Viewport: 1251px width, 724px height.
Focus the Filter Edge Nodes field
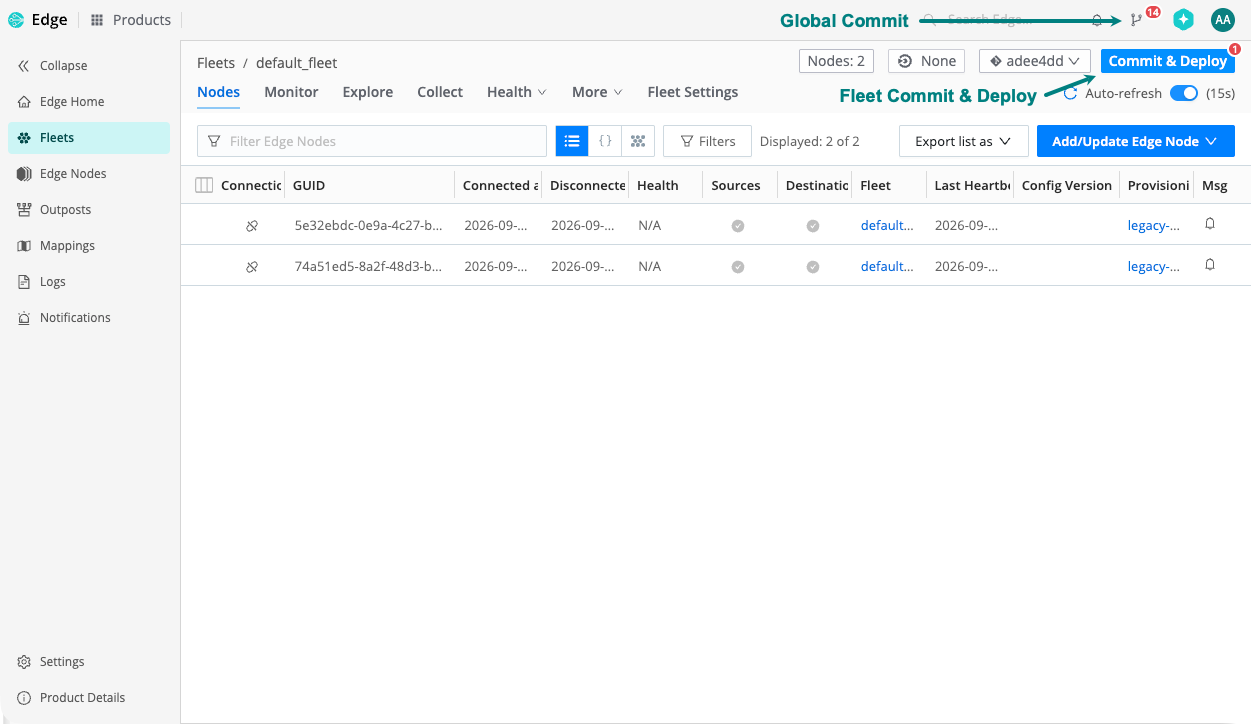(372, 141)
